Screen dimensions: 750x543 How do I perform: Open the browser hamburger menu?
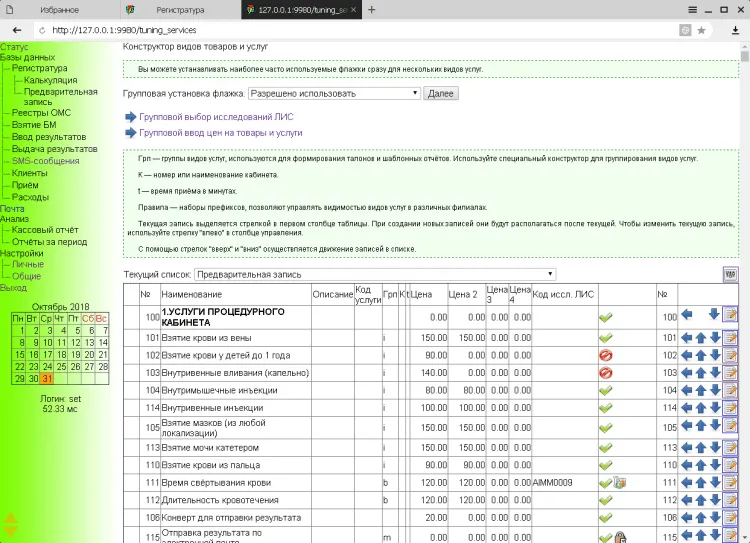[692, 10]
